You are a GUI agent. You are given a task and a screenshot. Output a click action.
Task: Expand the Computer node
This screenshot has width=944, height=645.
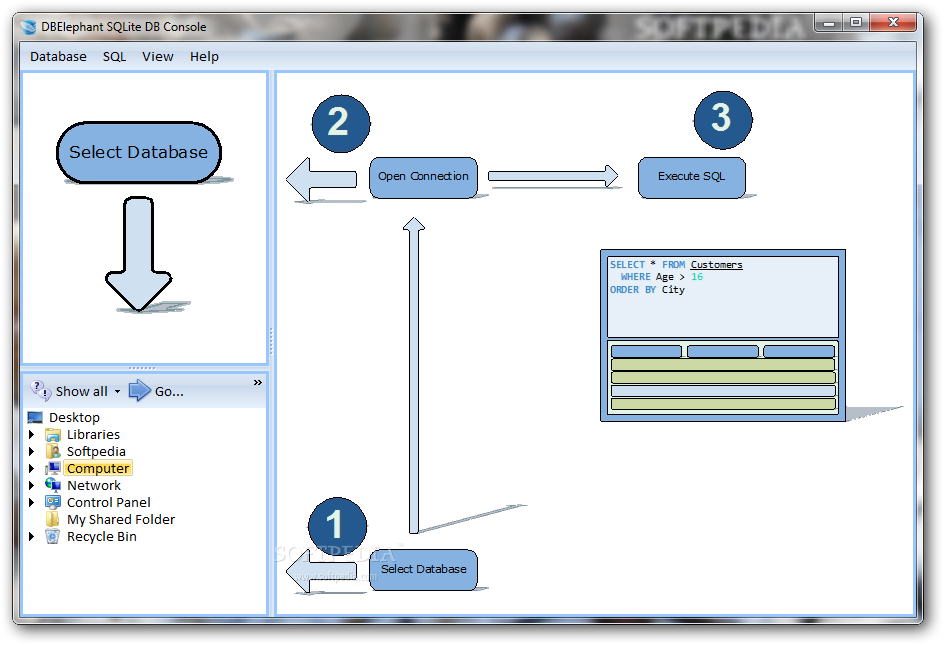(32, 468)
